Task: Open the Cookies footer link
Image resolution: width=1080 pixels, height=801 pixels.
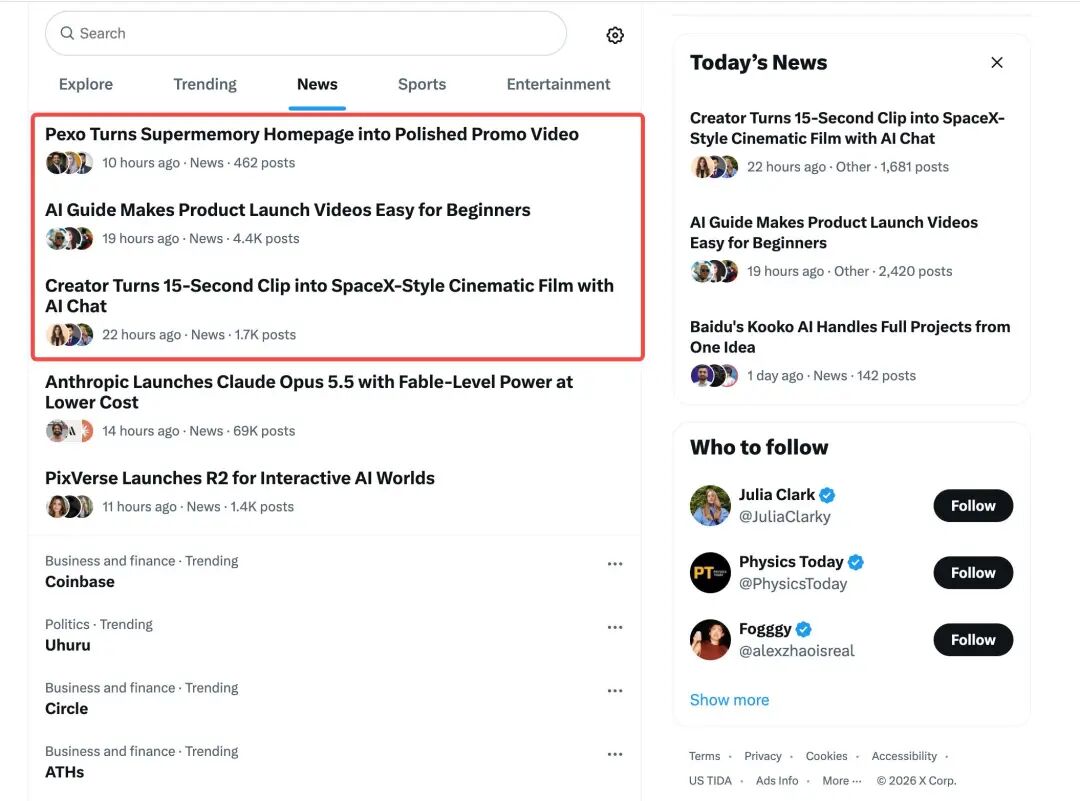Action: 827,756
